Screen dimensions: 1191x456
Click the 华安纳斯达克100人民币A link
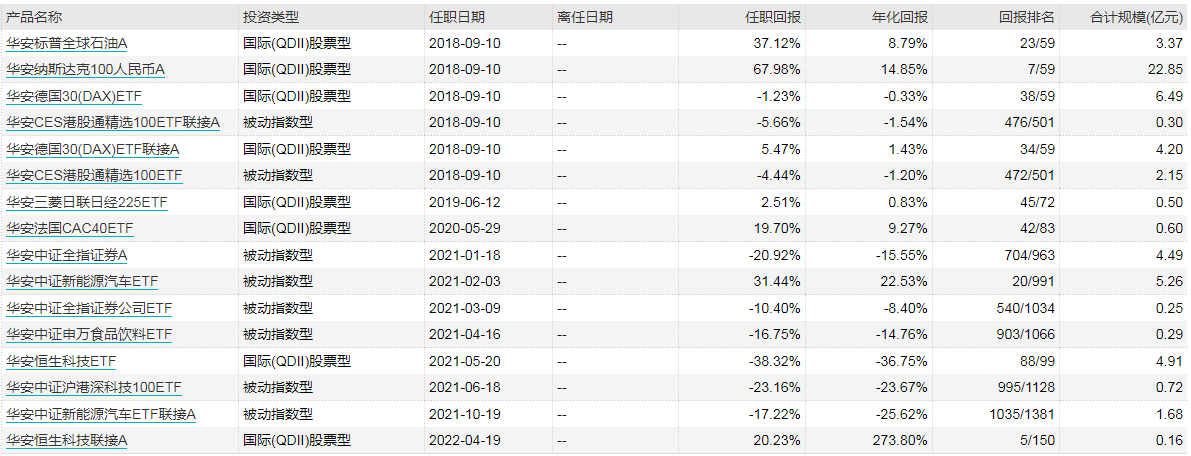coord(85,70)
